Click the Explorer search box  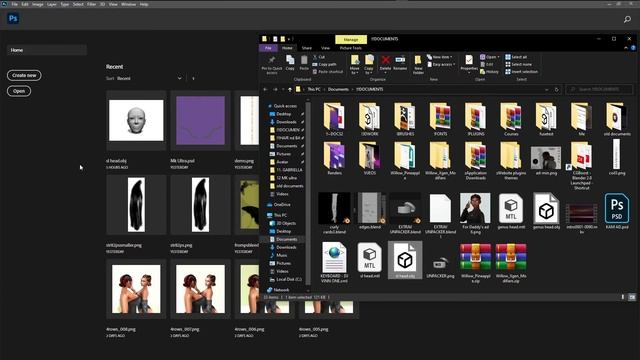tap(599, 89)
